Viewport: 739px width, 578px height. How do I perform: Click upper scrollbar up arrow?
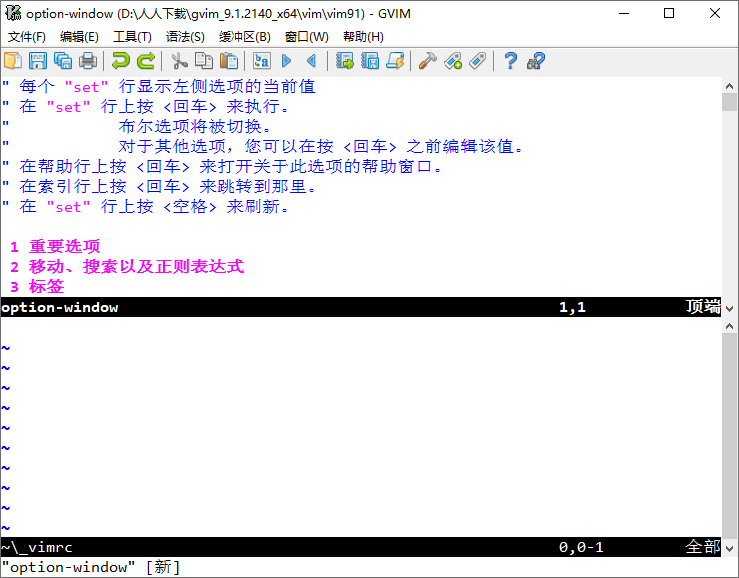(x=730, y=86)
